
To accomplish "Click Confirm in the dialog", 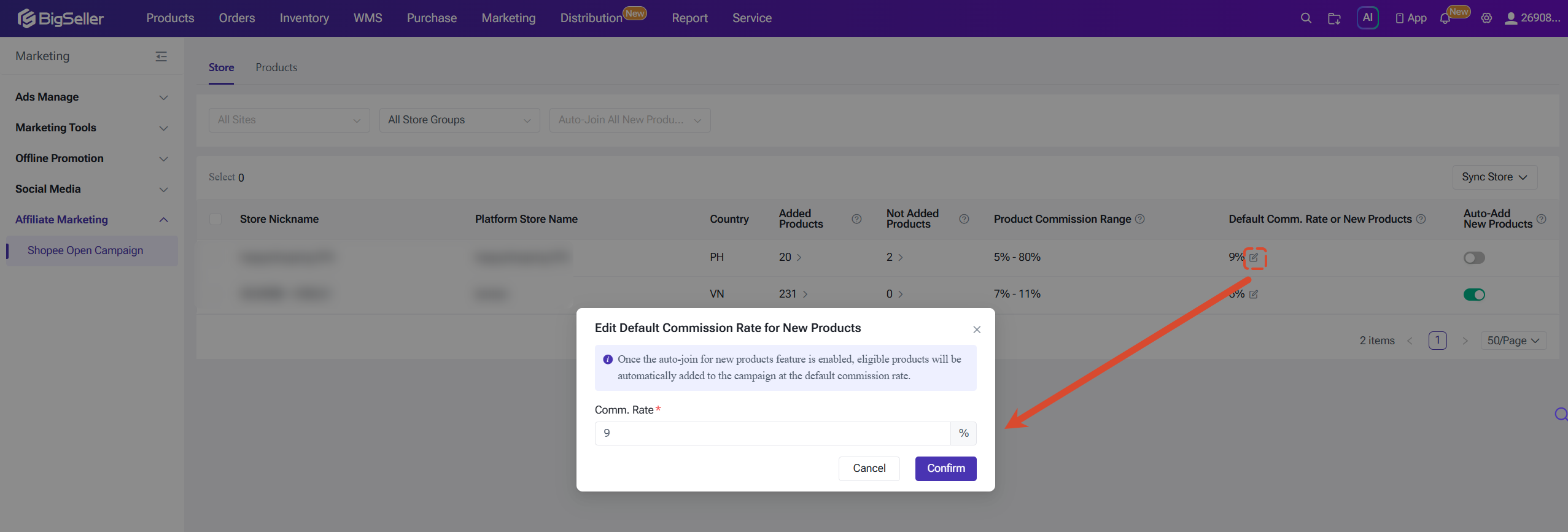I will click(946, 469).
